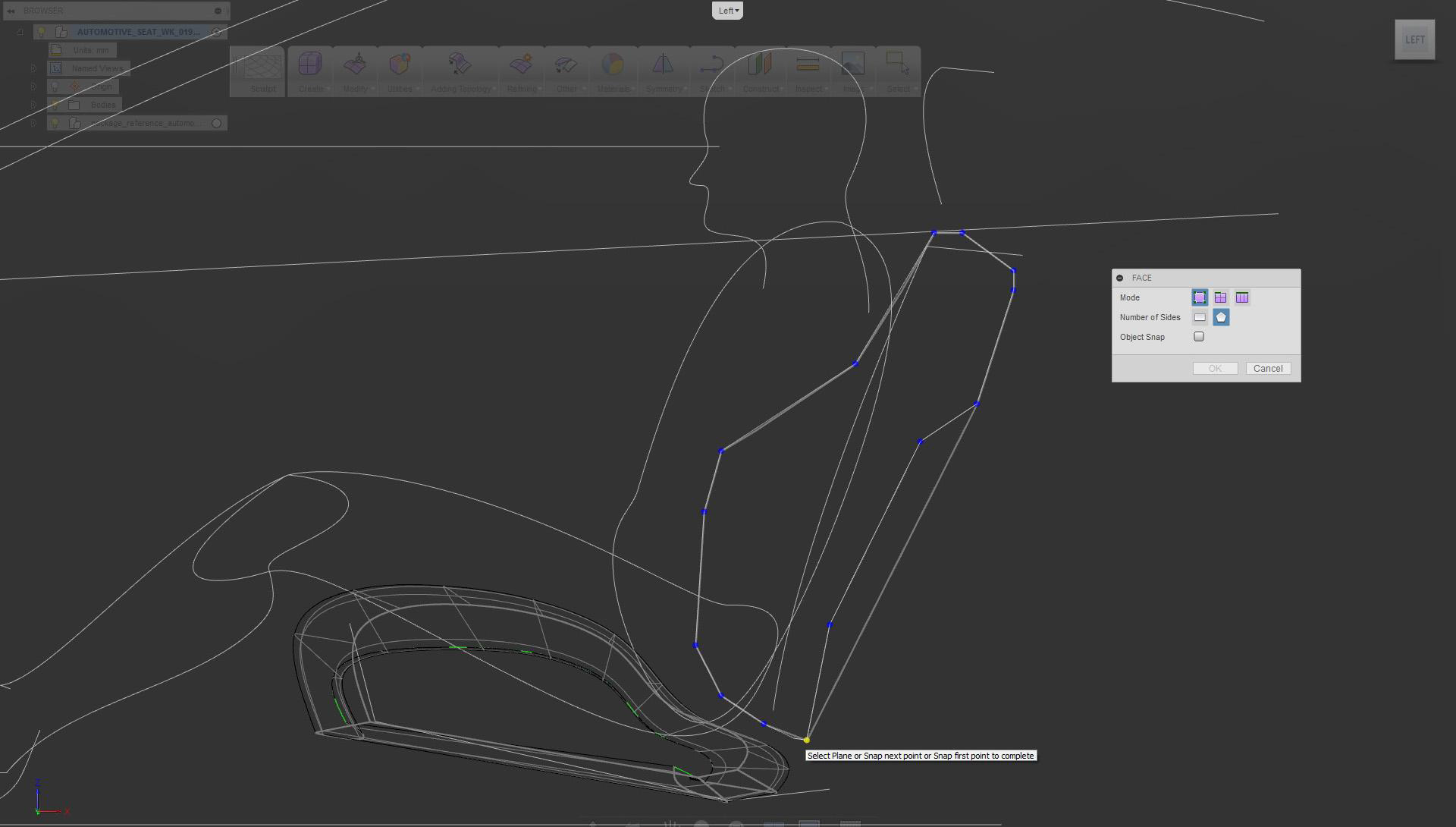1456x827 pixels.
Task: Select the simple face mode icon
Action: [1199, 297]
